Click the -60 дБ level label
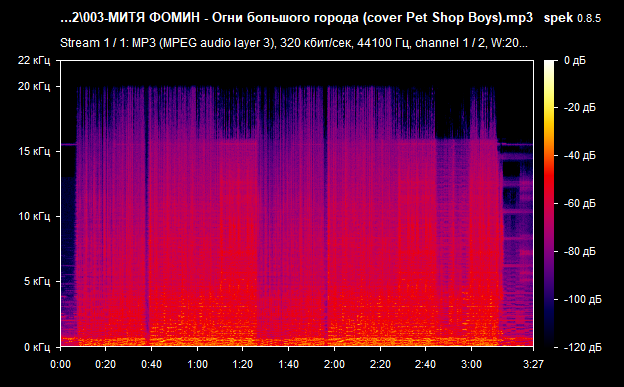624x387 pixels. click(x=580, y=203)
